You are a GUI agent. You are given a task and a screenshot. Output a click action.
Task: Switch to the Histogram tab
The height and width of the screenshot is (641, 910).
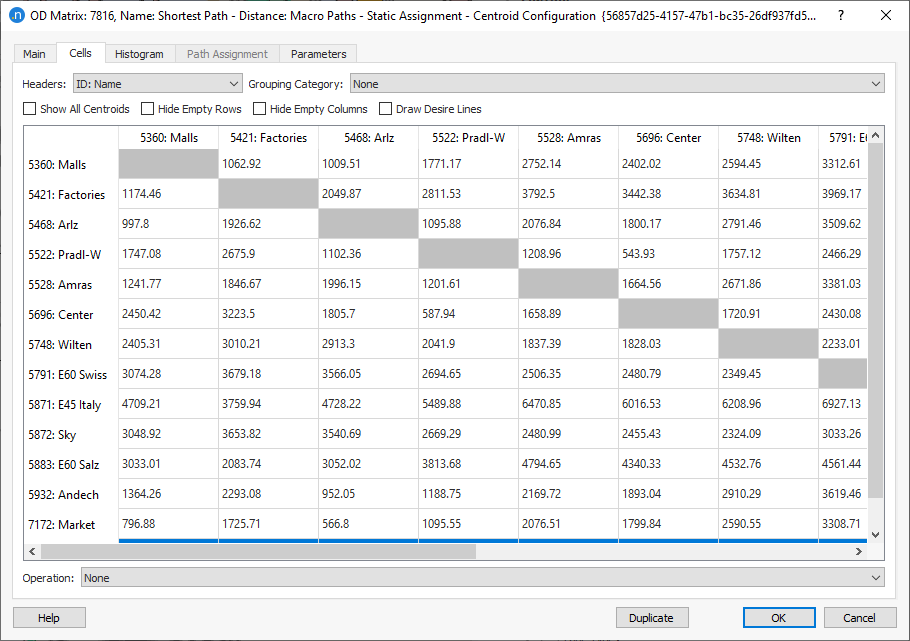click(139, 54)
